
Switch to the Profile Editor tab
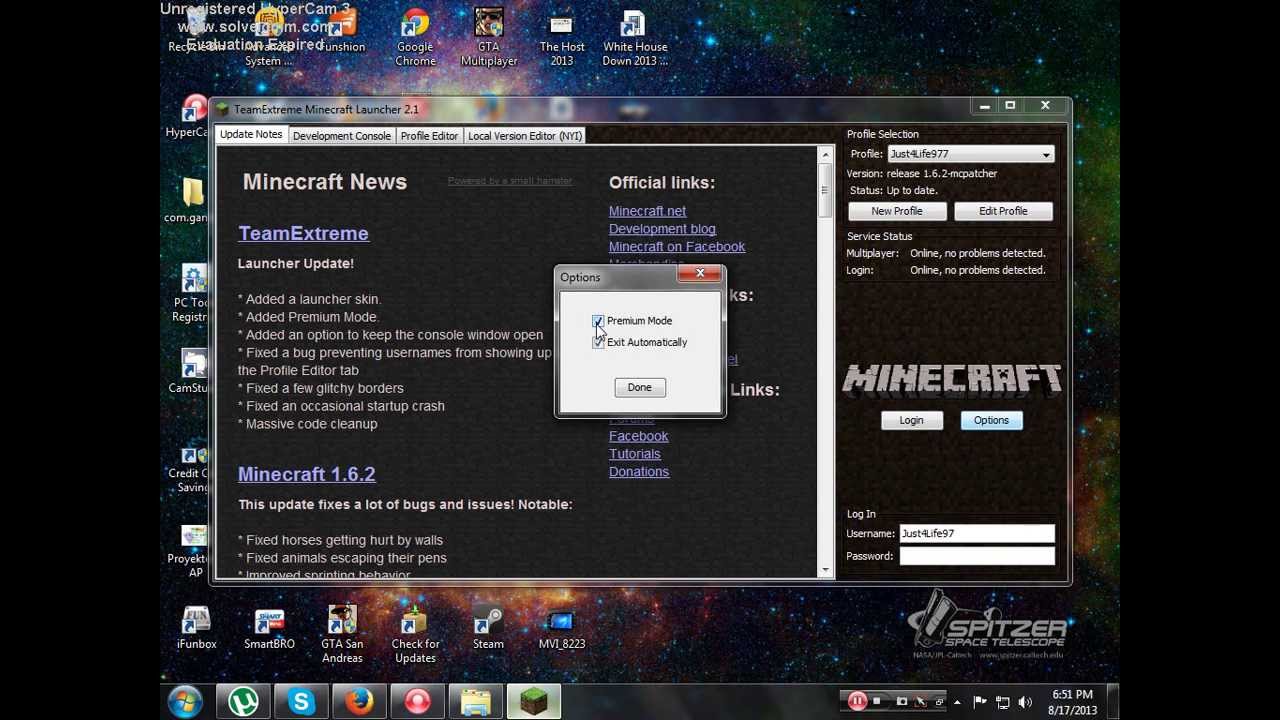(x=429, y=136)
